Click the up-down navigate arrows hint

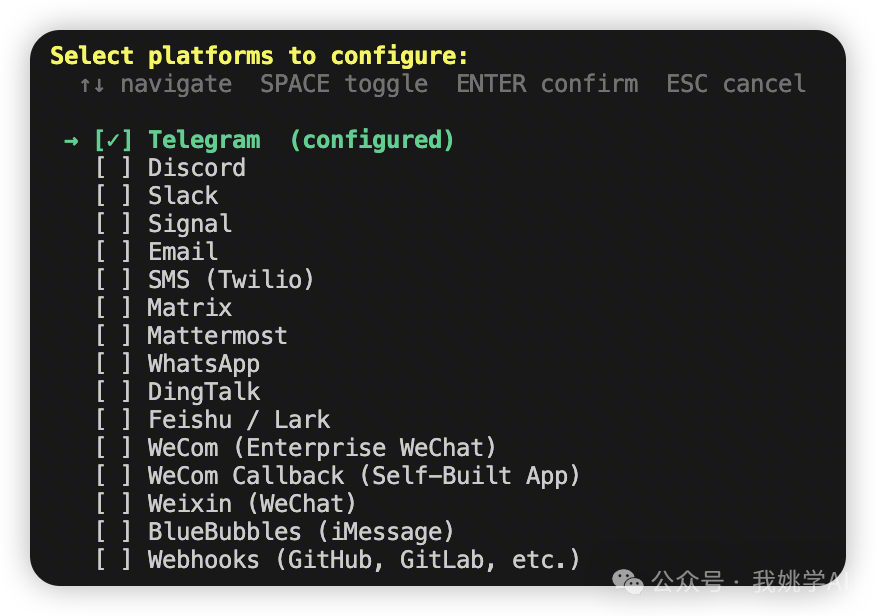91,84
